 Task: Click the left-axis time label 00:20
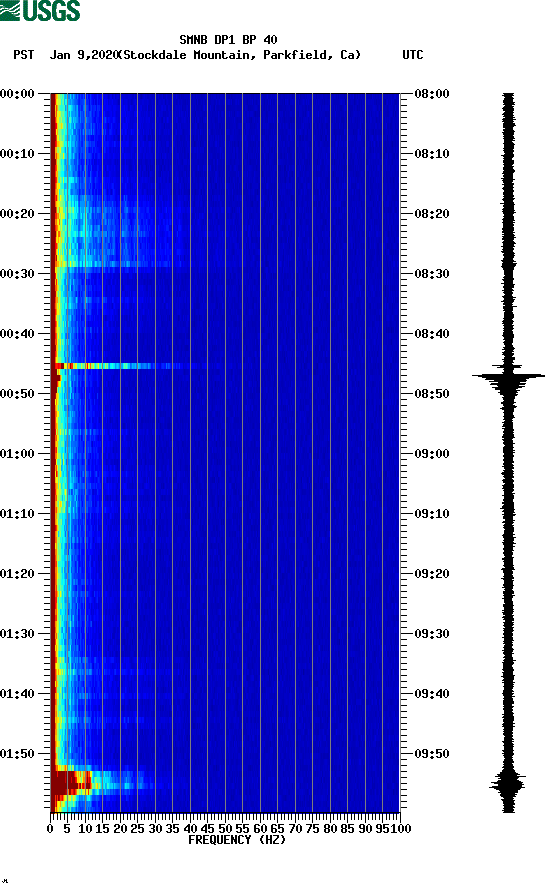tap(18, 214)
